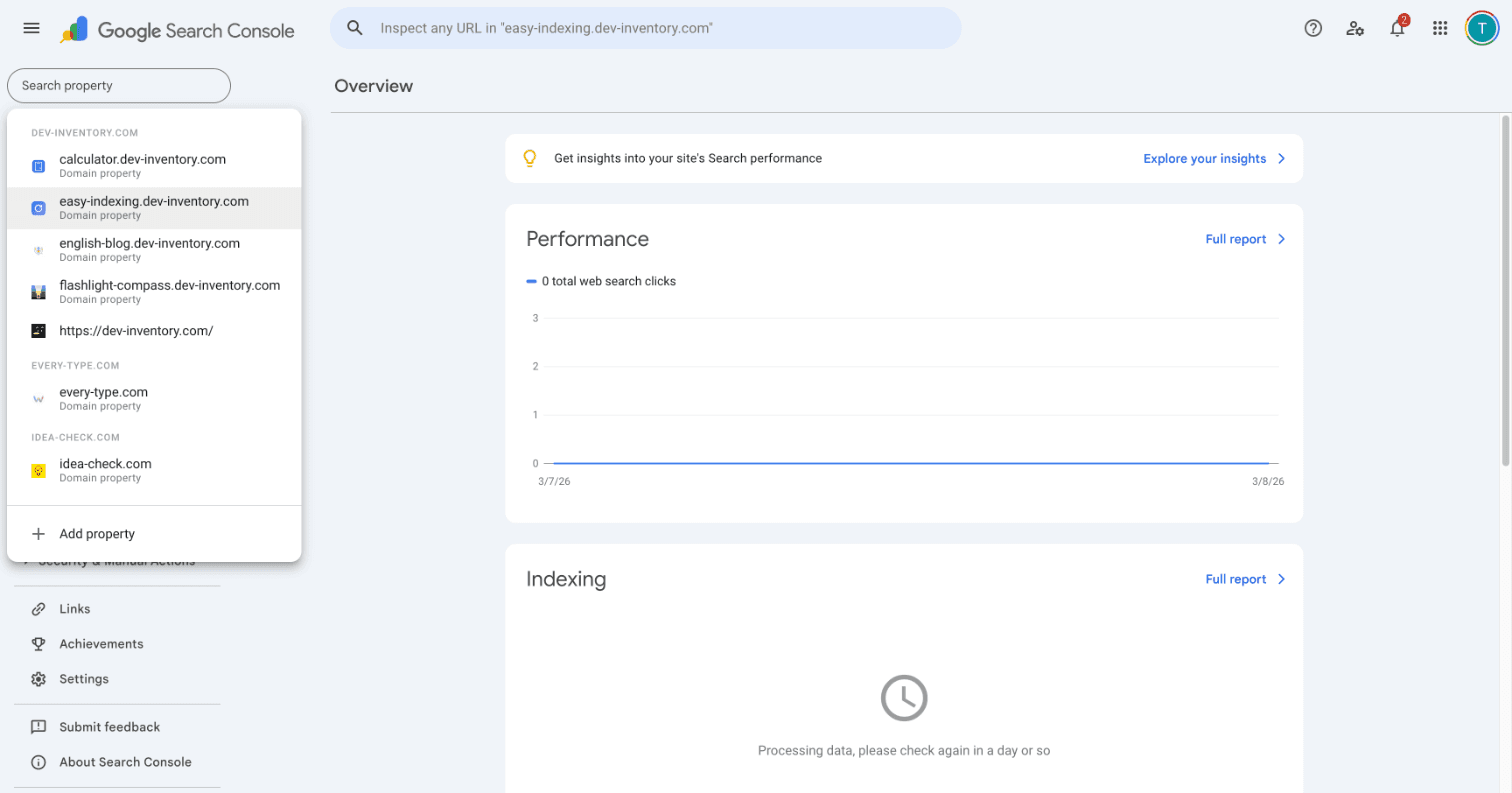The width and height of the screenshot is (1512, 793).
Task: Click the search magnifier icon
Action: [x=355, y=28]
